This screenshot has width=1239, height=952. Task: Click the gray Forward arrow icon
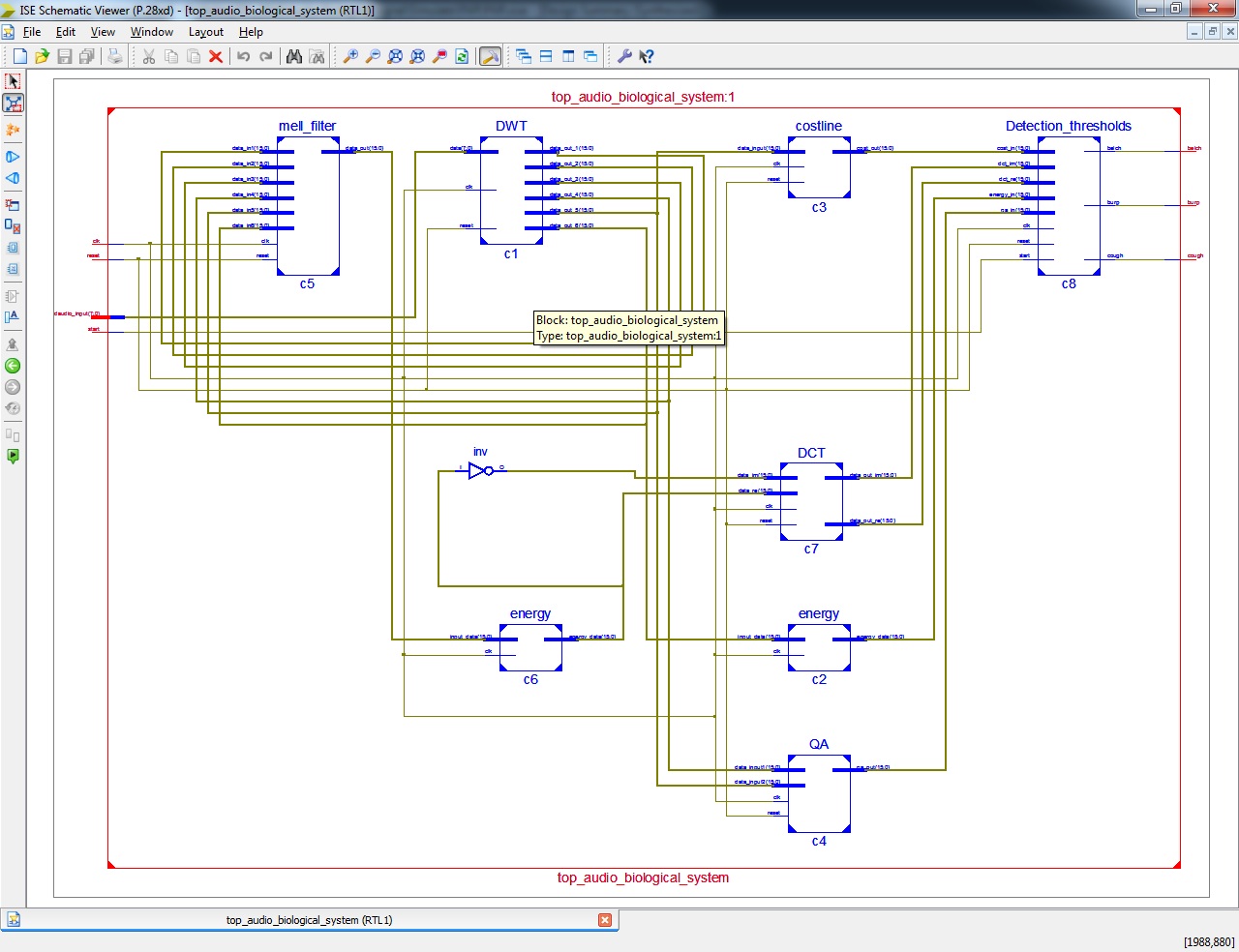tap(13, 387)
